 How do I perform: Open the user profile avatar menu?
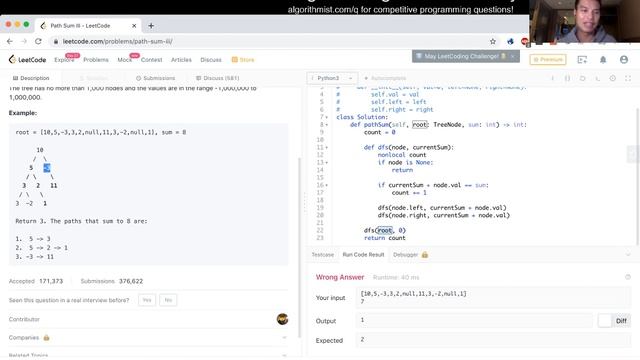[x=624, y=60]
